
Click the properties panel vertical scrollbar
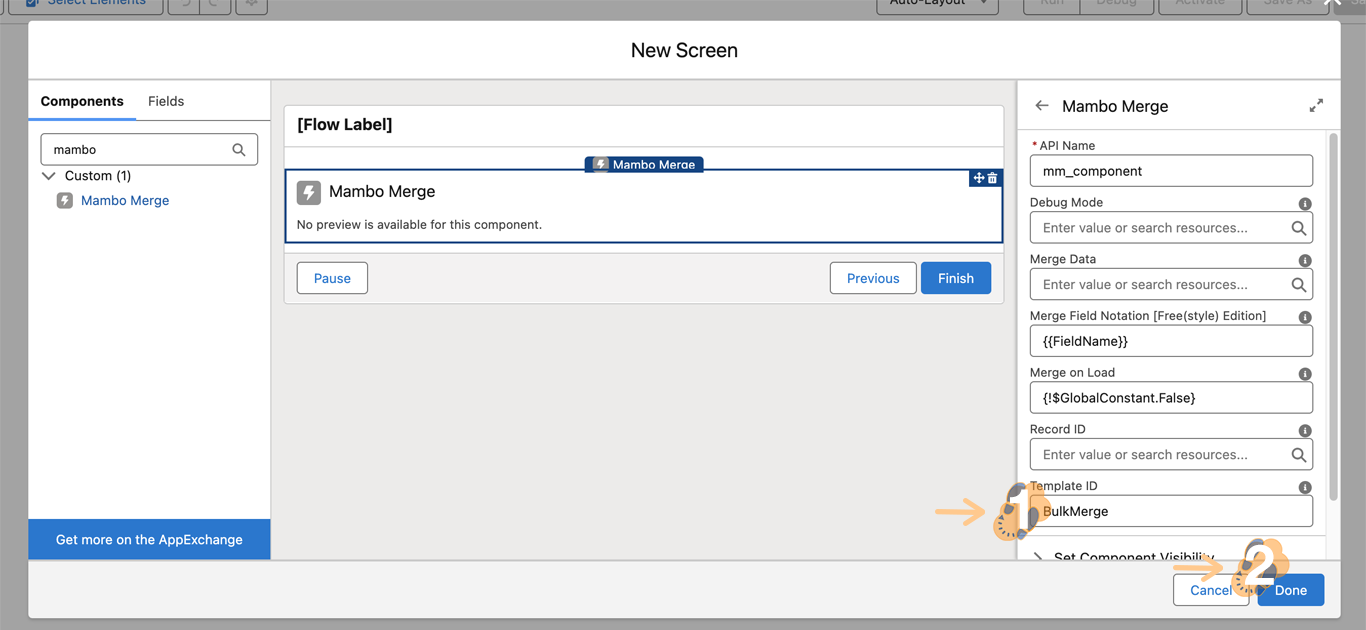(x=1332, y=320)
